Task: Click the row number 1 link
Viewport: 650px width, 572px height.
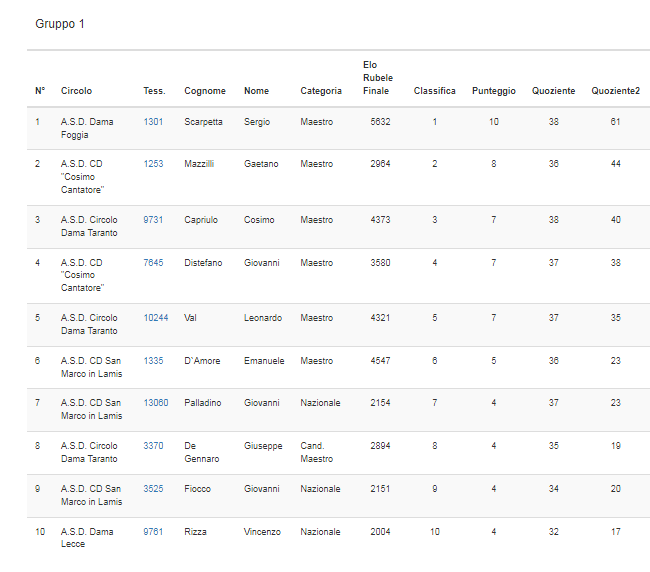Action: point(38,122)
